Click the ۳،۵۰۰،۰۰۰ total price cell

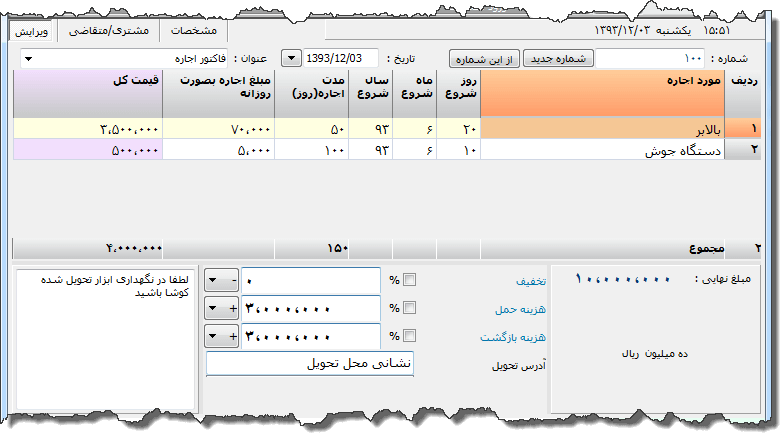(88, 128)
